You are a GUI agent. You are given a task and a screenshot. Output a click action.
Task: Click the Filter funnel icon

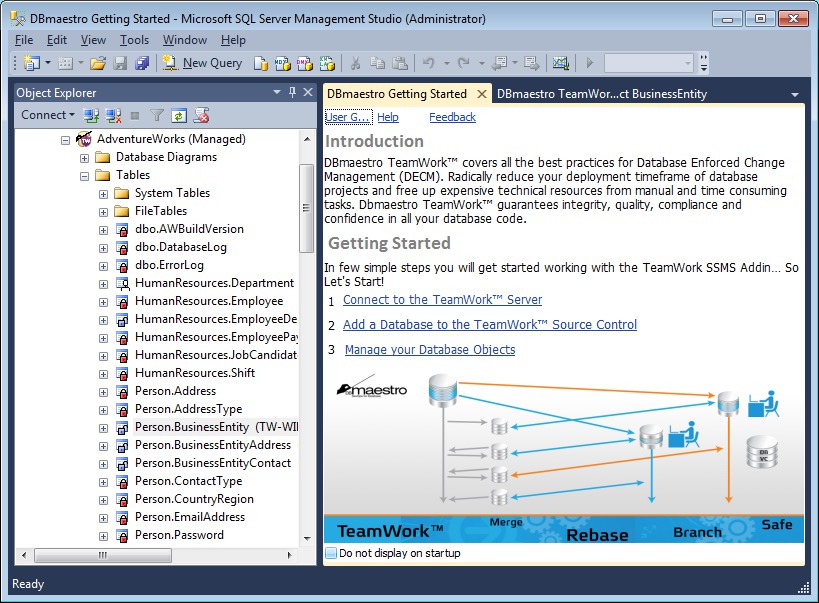[157, 115]
